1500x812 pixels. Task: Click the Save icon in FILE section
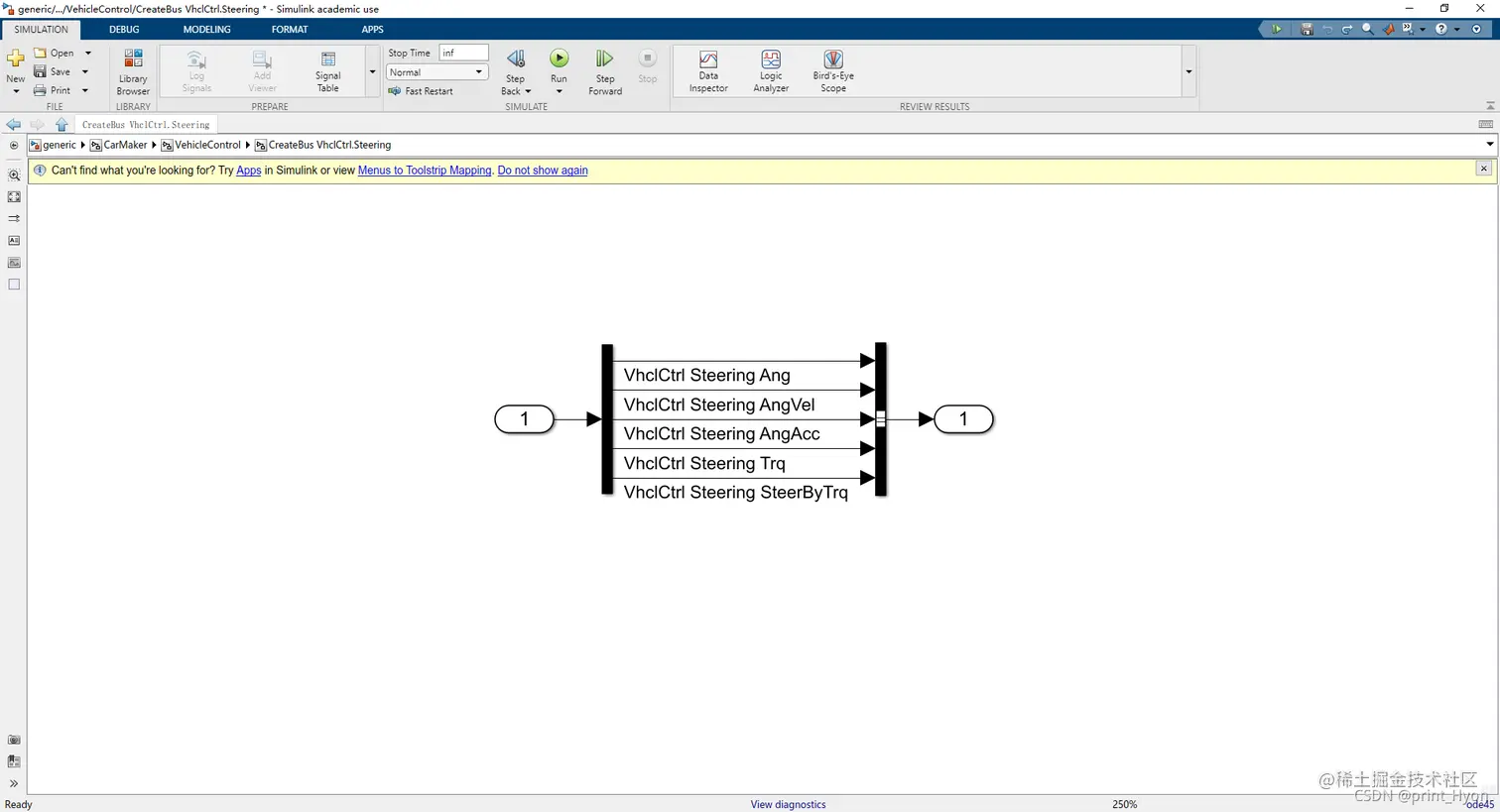coord(41,71)
